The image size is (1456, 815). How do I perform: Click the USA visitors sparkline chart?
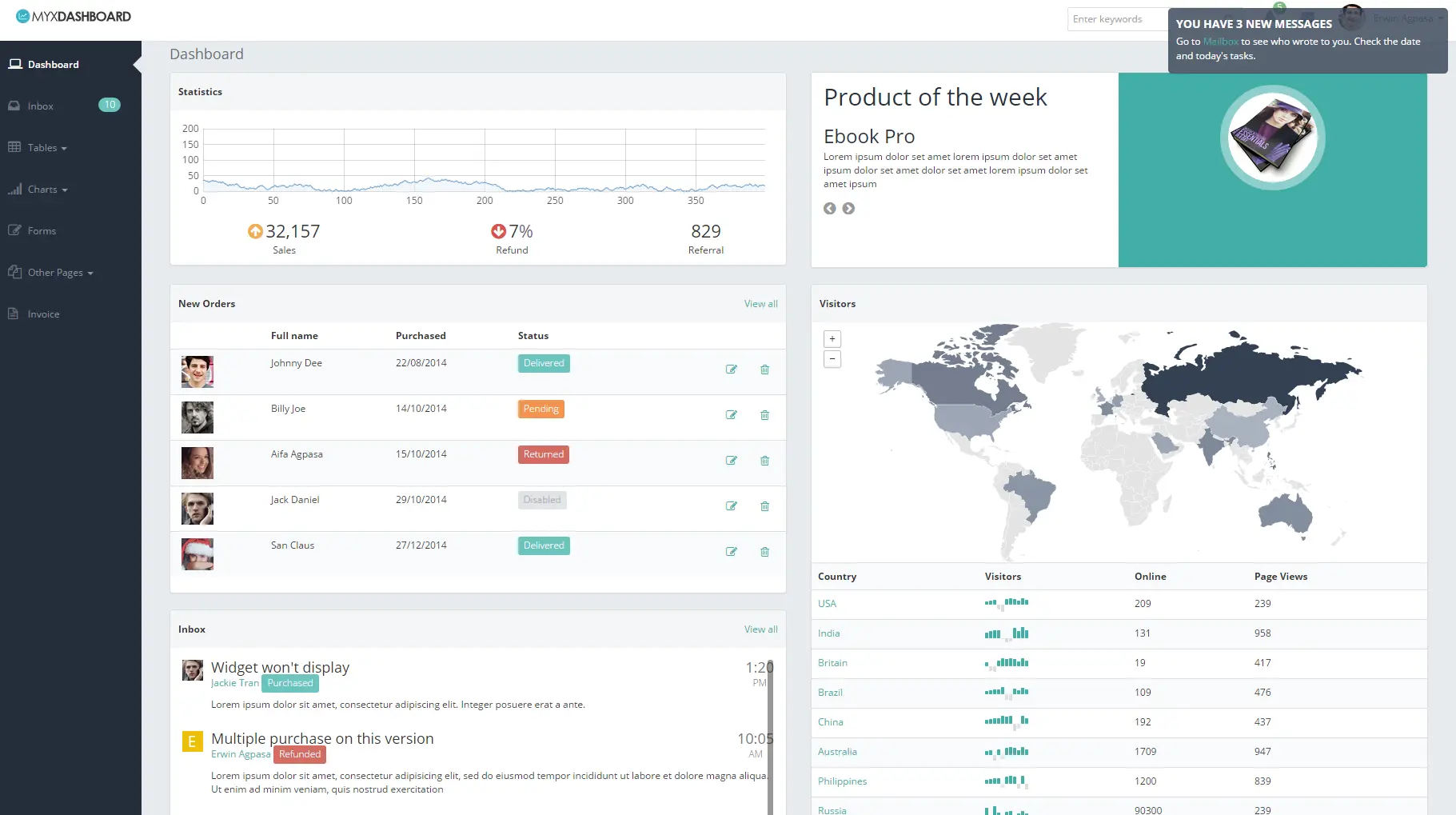(x=1007, y=603)
